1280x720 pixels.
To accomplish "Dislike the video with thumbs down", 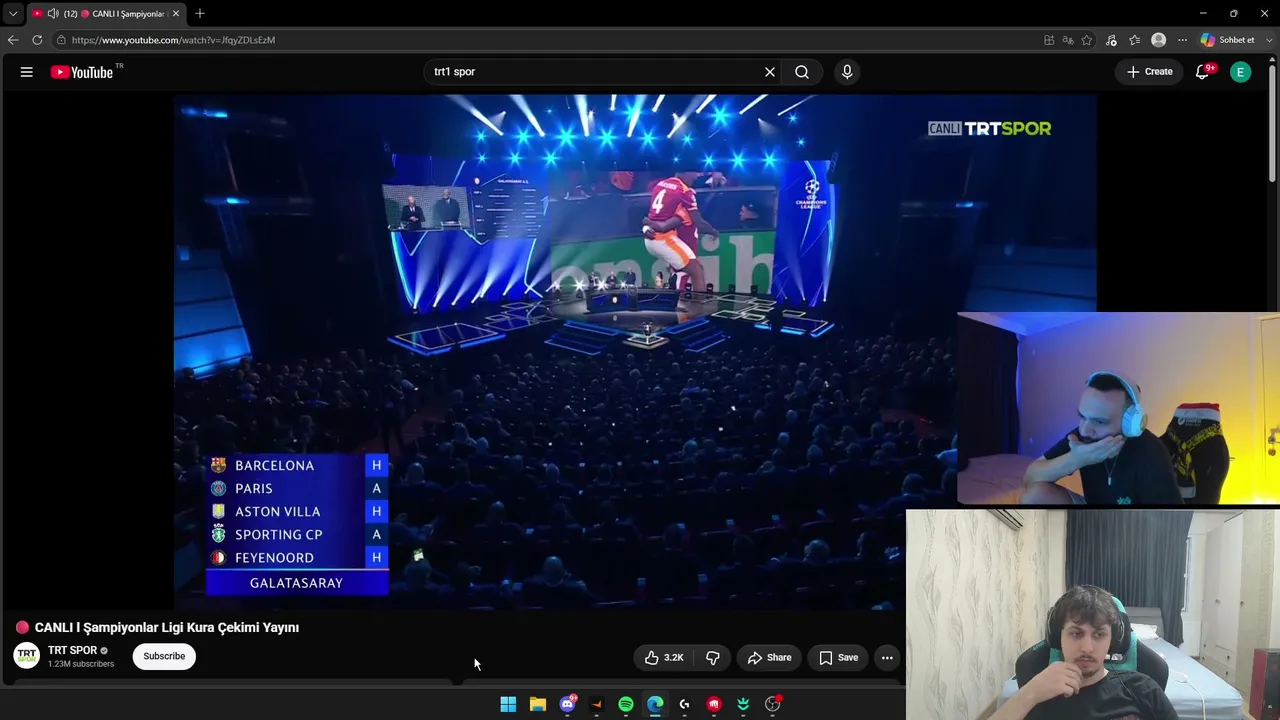I will (x=713, y=658).
